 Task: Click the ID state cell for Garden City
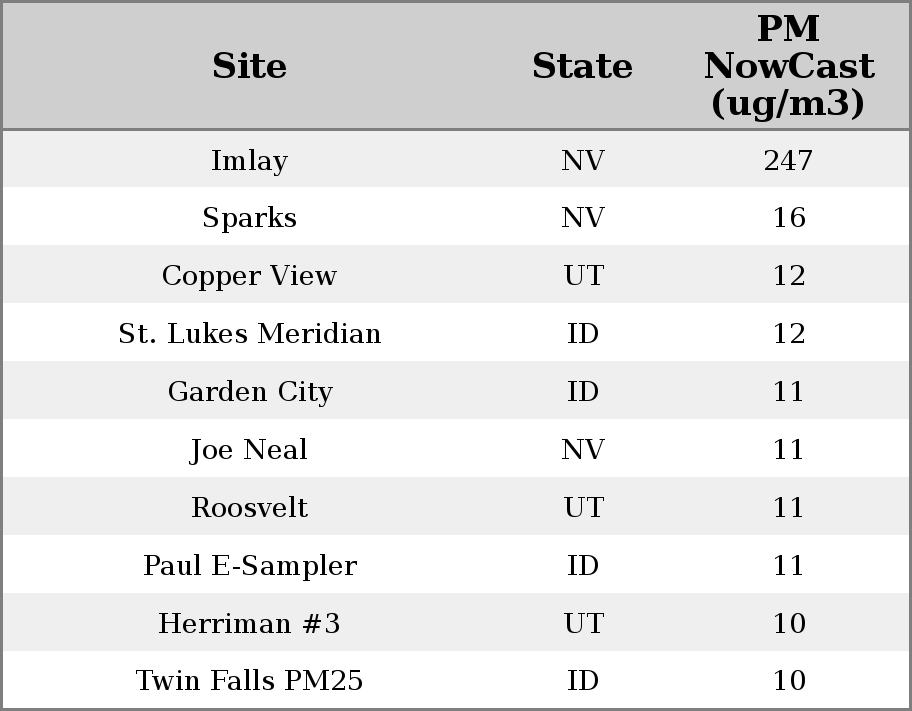[582, 392]
